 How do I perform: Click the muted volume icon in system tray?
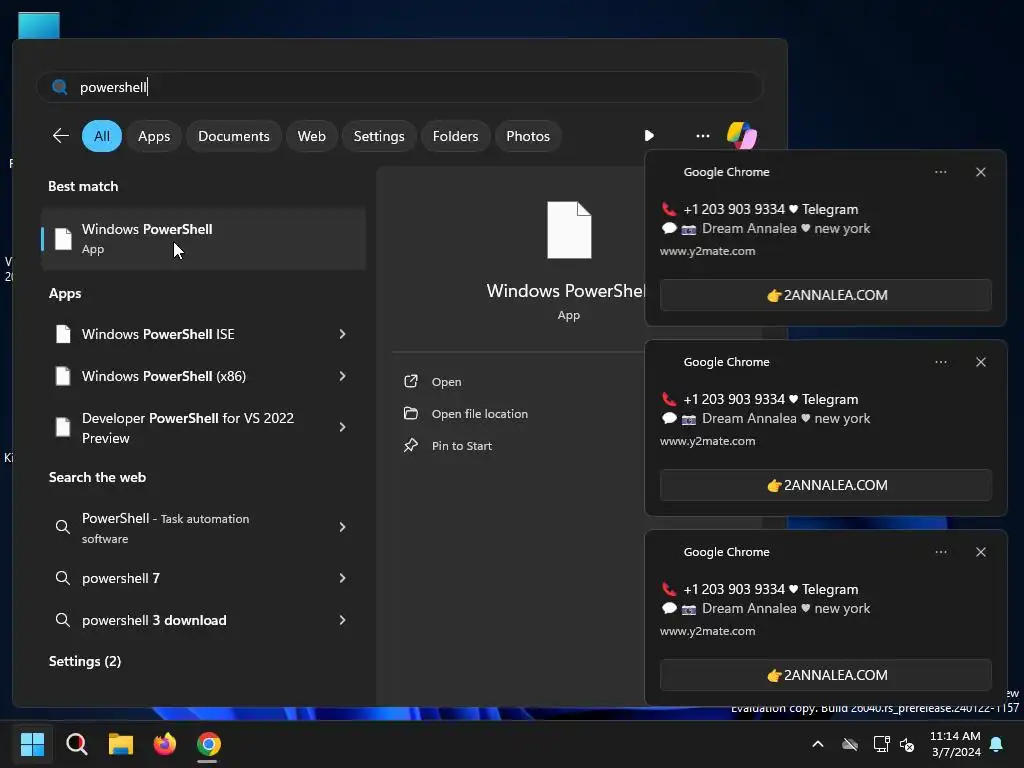(x=907, y=744)
